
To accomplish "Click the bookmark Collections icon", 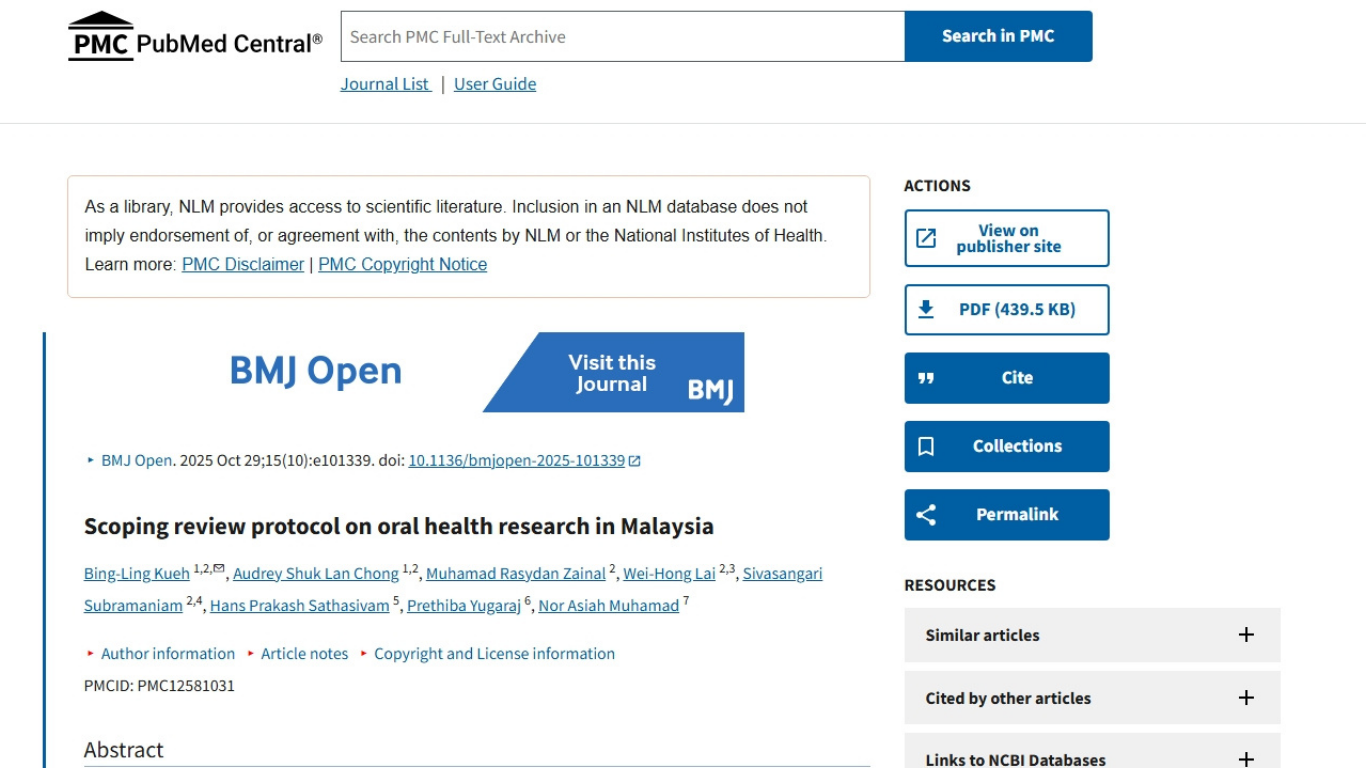I will click(926, 446).
